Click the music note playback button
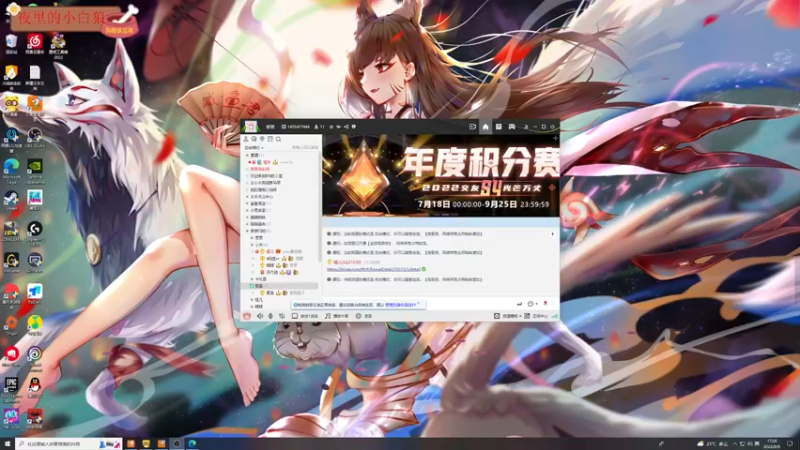 (328, 316)
